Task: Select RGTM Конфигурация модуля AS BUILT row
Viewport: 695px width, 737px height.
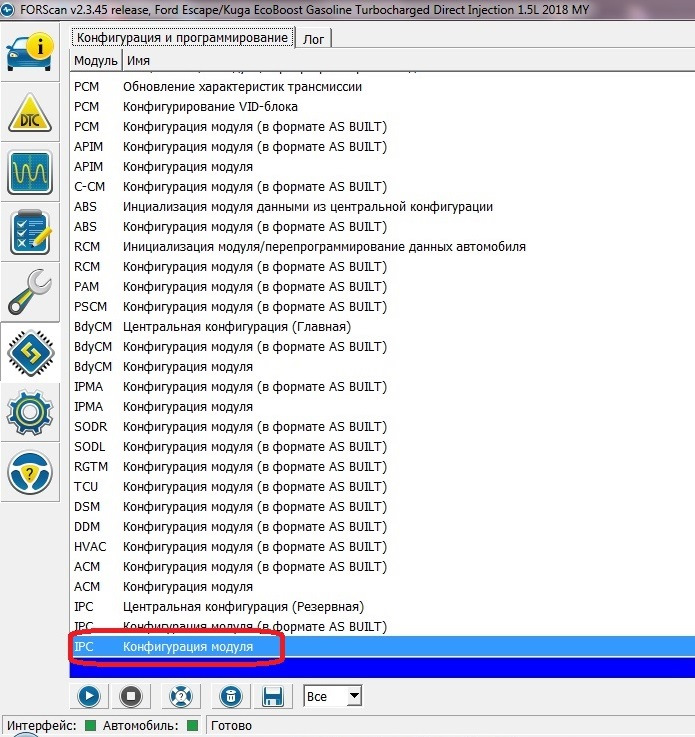Action: tap(382, 467)
